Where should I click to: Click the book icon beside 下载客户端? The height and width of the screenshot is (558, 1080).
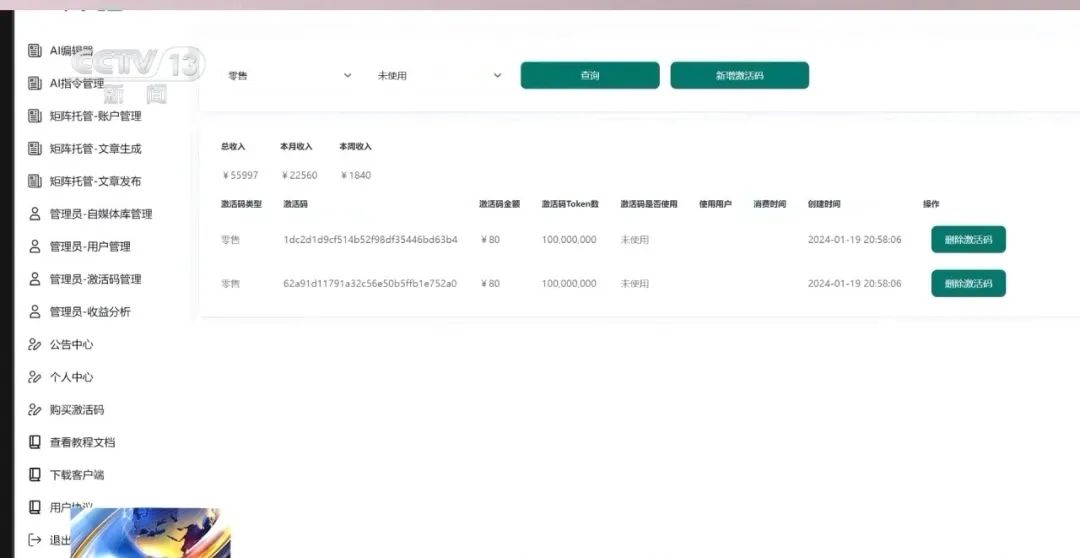click(35, 475)
